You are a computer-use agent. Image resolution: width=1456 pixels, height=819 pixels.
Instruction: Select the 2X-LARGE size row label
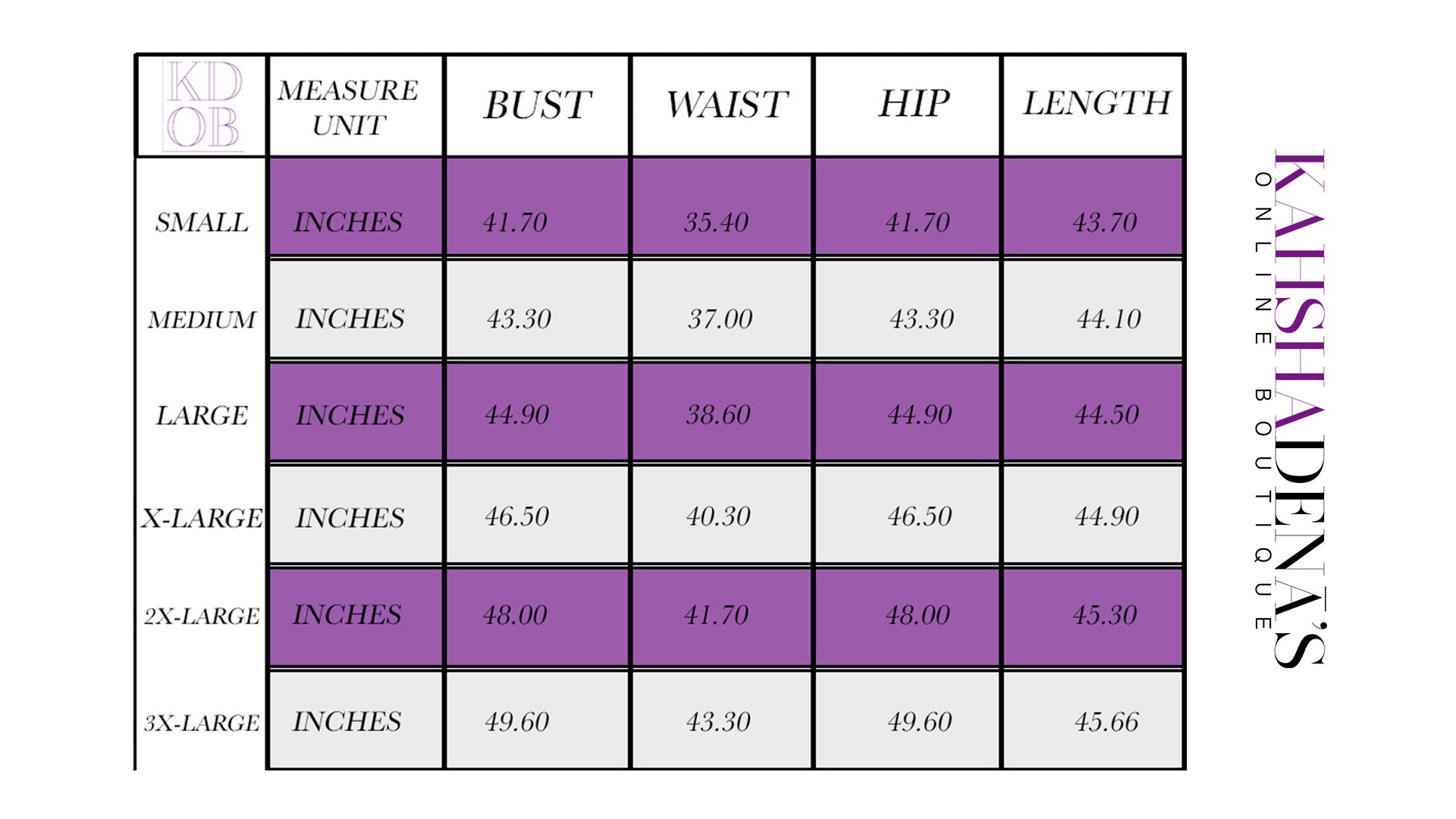(202, 616)
